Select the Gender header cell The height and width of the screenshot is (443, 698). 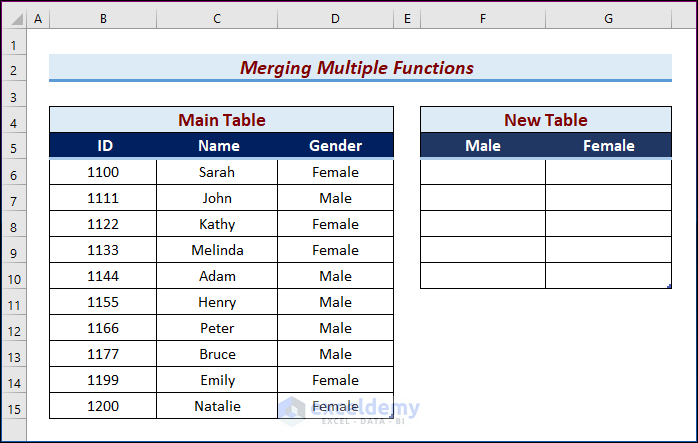[x=335, y=146]
